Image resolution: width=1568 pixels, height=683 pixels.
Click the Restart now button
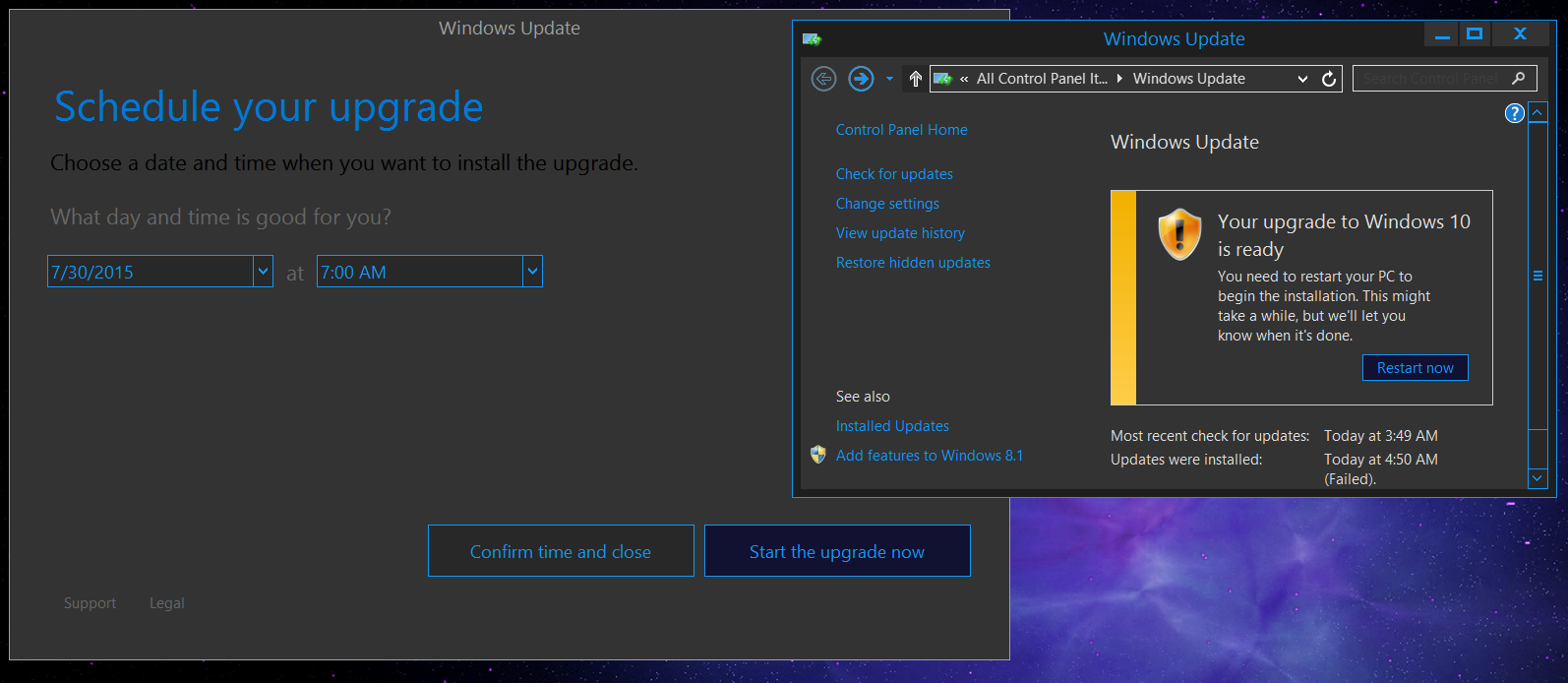[1416, 368]
